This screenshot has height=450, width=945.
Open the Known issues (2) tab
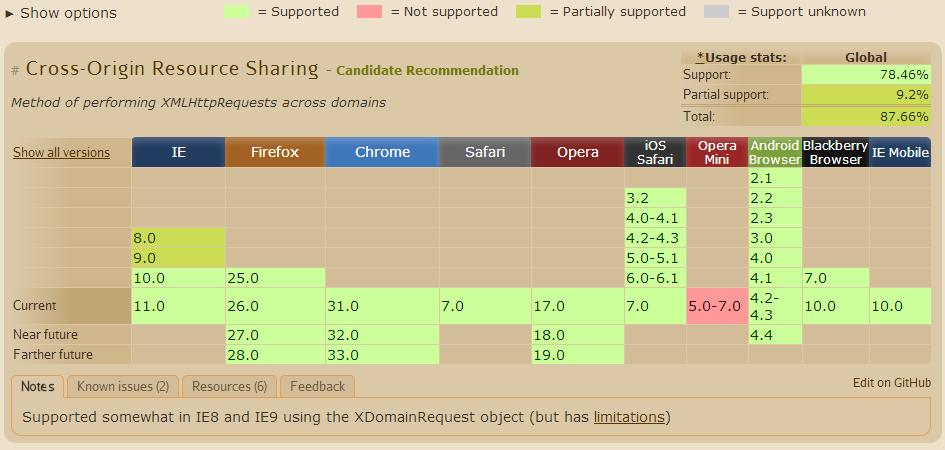click(122, 387)
